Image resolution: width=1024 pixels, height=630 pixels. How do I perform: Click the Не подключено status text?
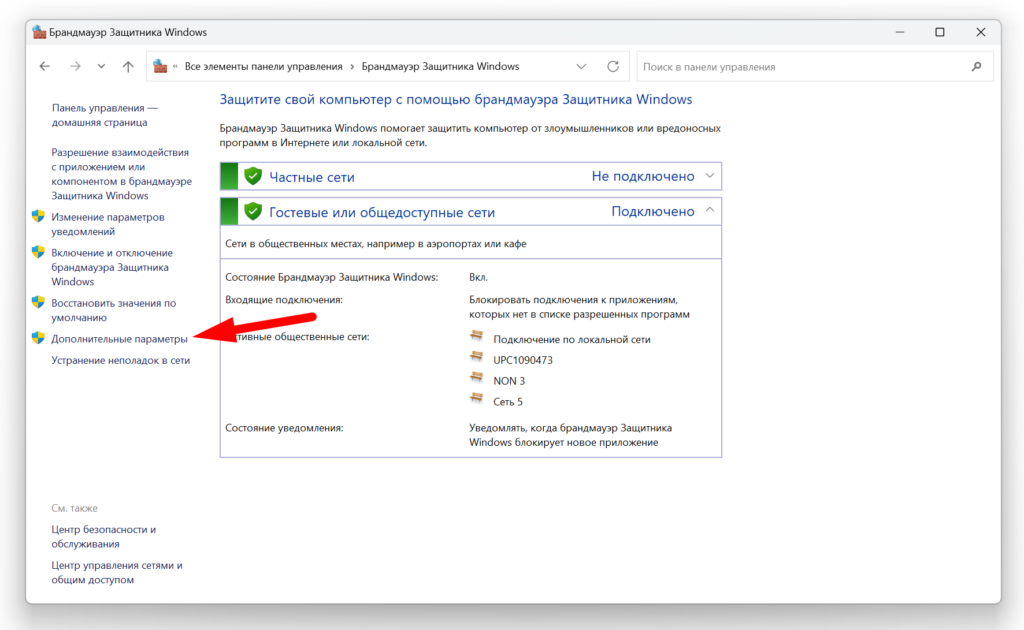[x=643, y=176]
